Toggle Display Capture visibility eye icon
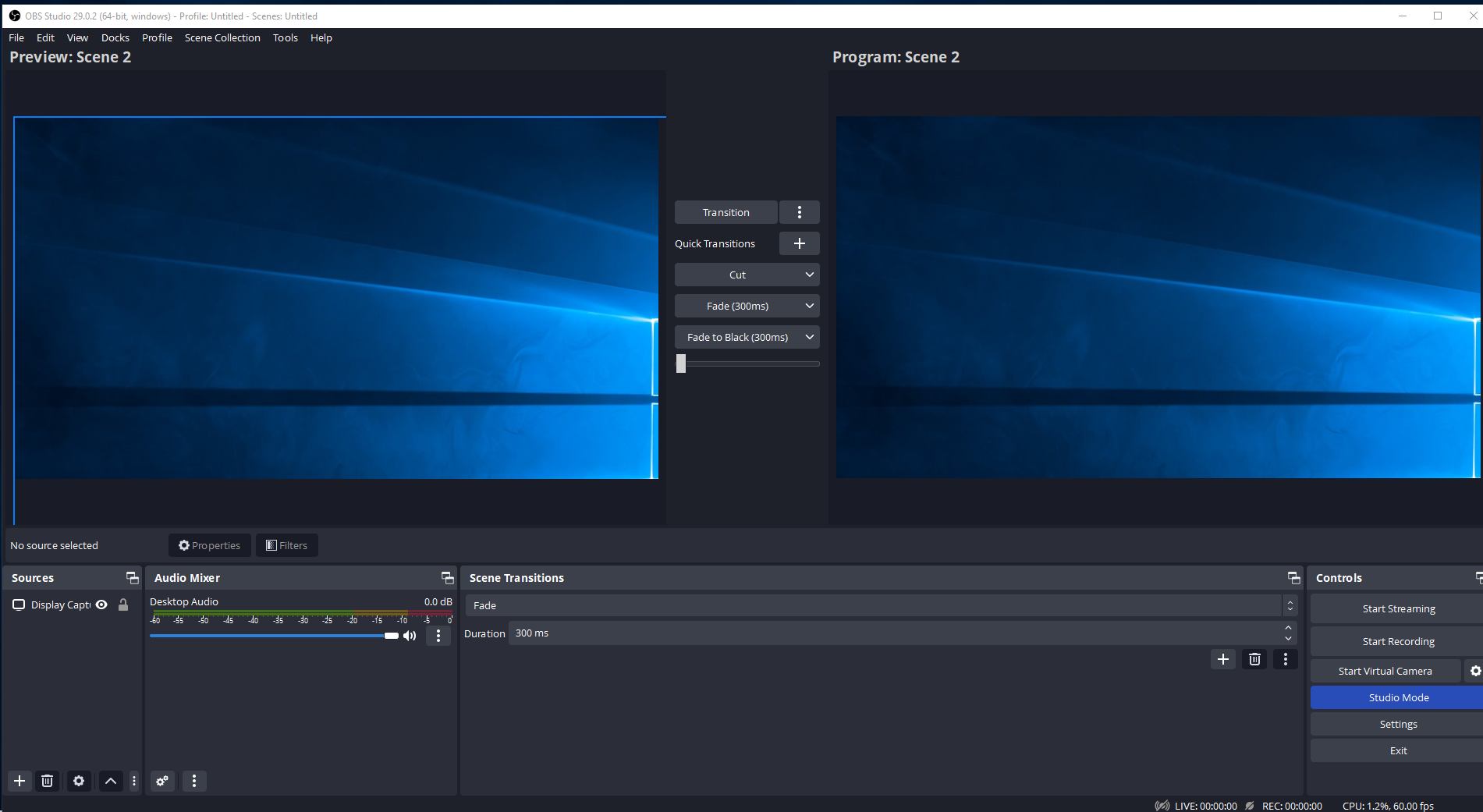1483x812 pixels. pos(101,605)
